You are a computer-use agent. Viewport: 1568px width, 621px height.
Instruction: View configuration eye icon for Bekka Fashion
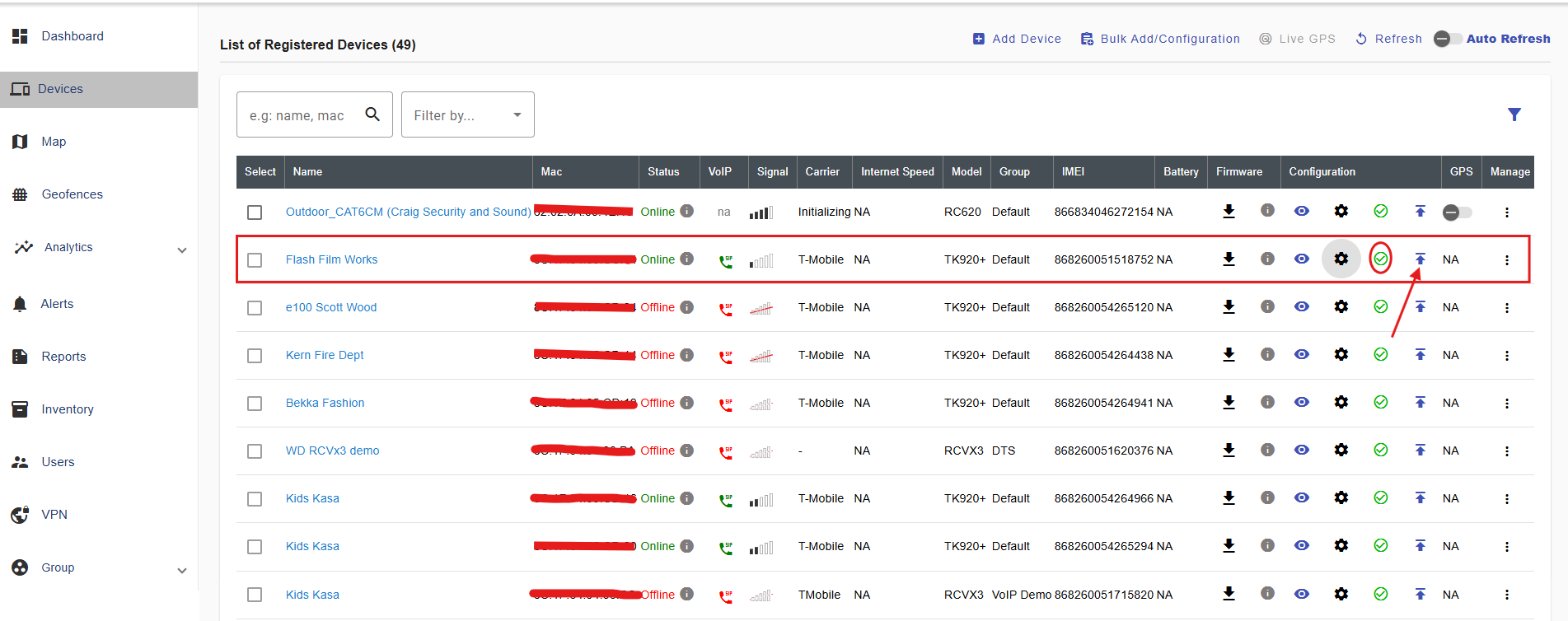pyautogui.click(x=1301, y=403)
